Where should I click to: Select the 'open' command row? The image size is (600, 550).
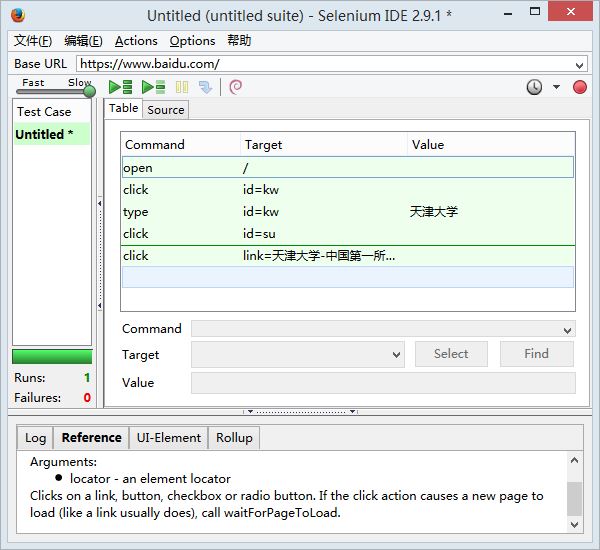coord(348,167)
